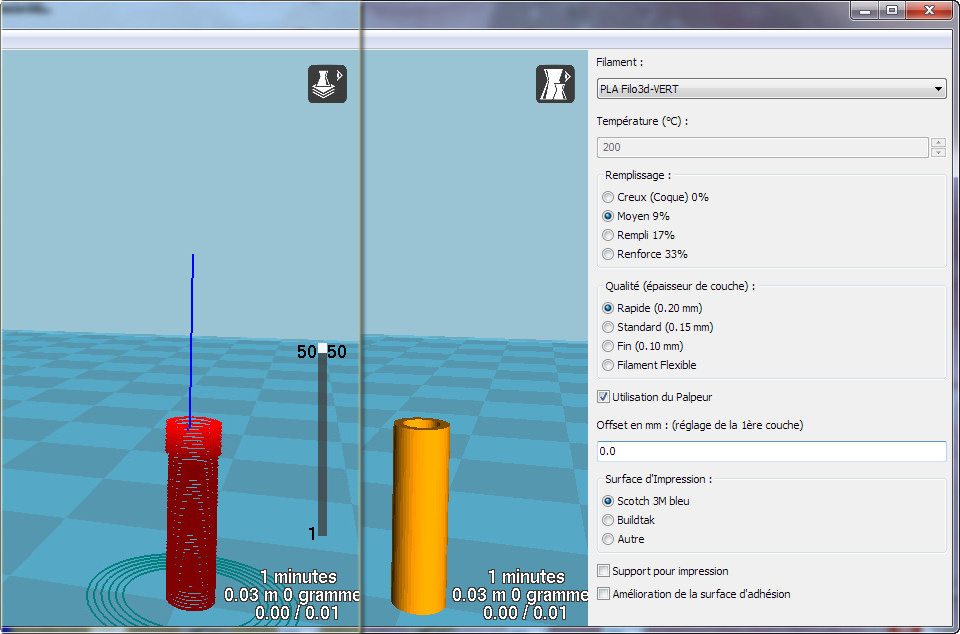Click the layer slider handle at 50

[x=322, y=348]
